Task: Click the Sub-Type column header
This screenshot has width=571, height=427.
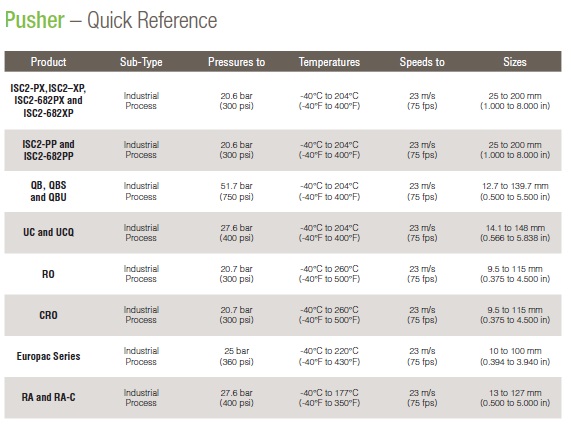Action: (141, 62)
